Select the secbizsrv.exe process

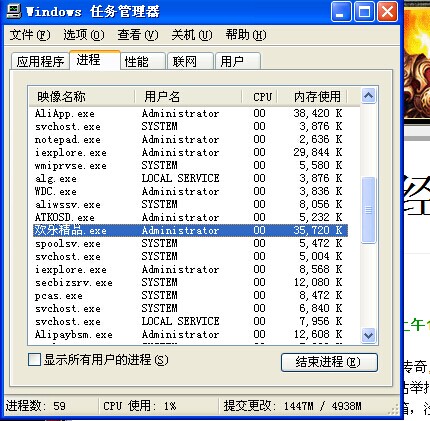tap(190, 282)
